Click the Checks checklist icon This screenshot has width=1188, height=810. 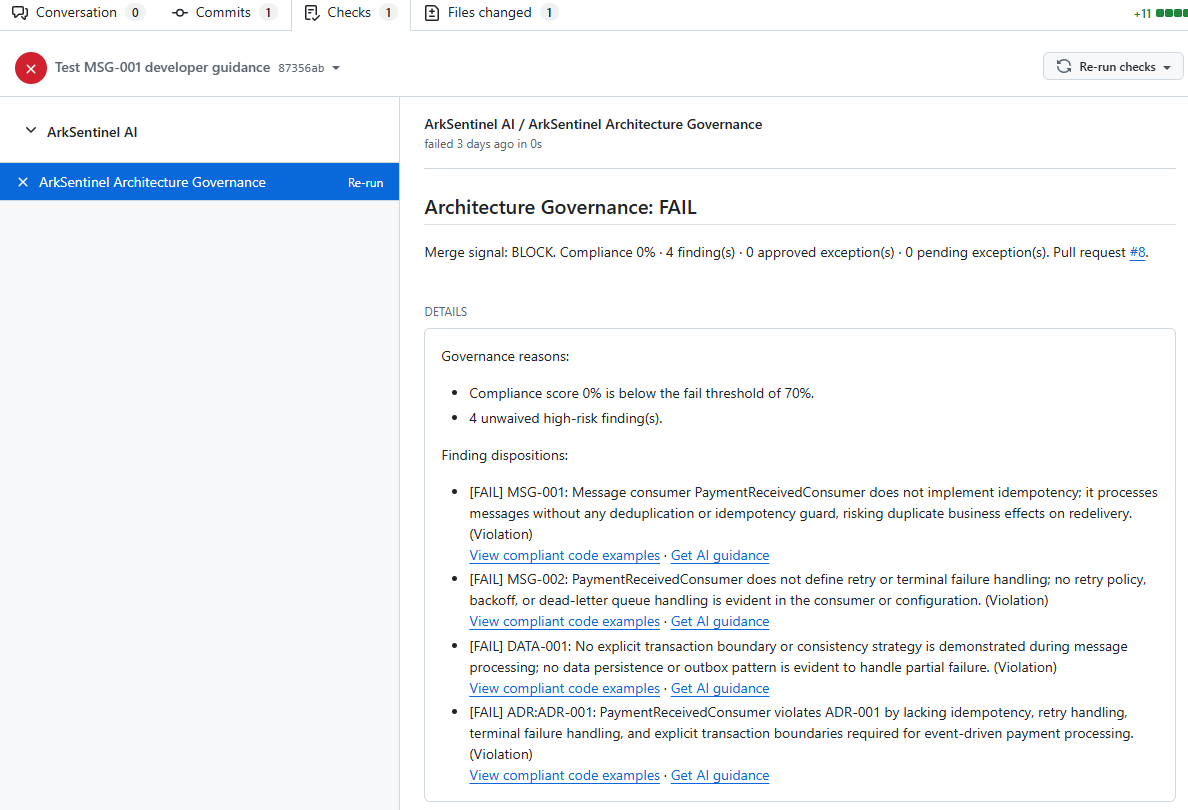(312, 13)
